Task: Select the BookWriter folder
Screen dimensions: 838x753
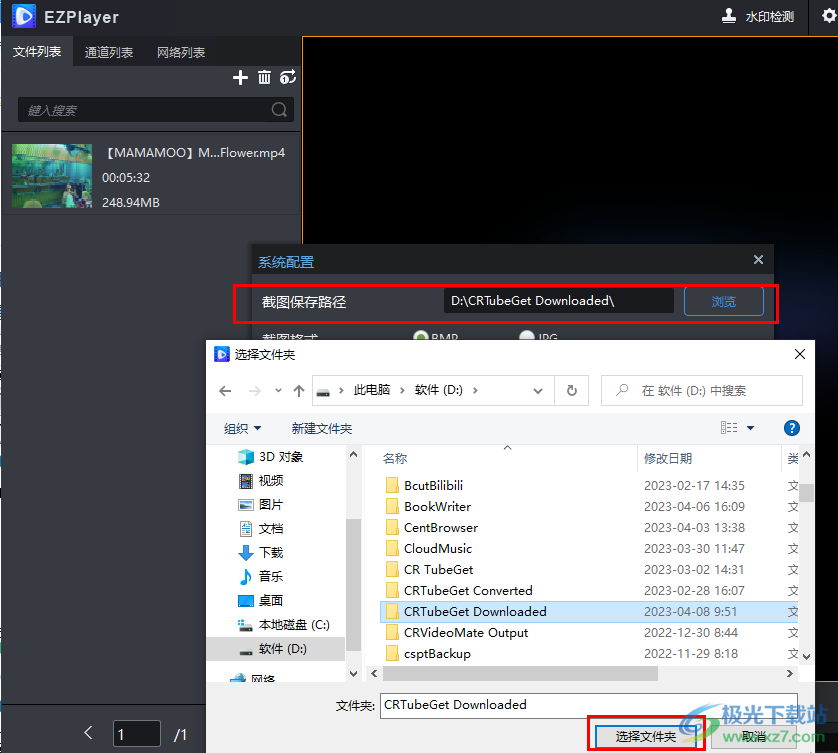Action: pyautogui.click(x=437, y=507)
